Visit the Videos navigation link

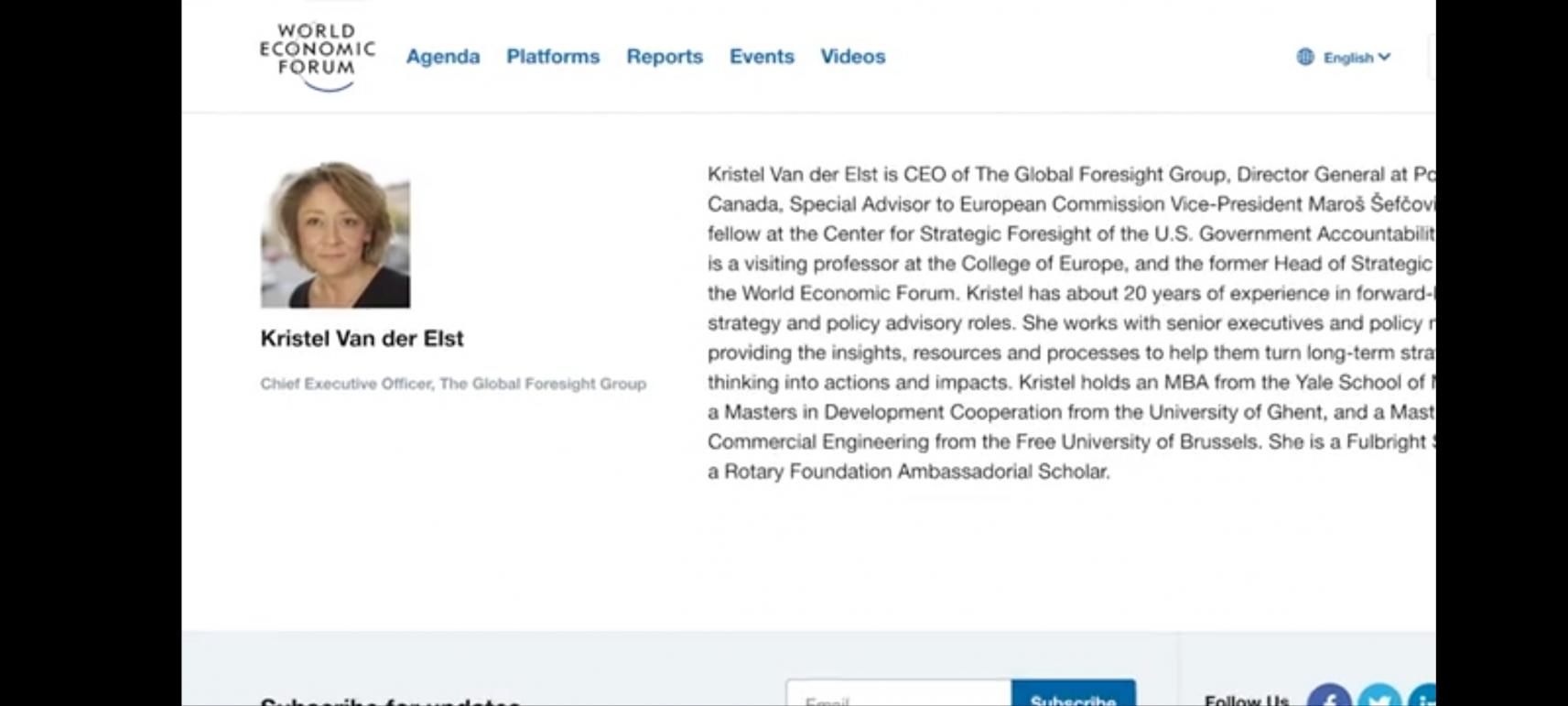(x=853, y=57)
